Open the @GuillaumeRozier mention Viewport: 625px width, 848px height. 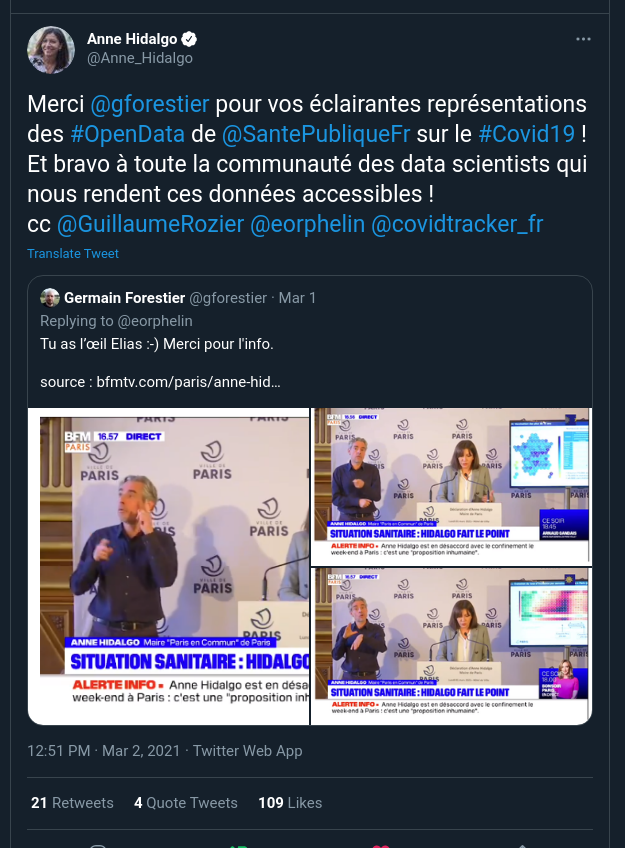click(150, 225)
